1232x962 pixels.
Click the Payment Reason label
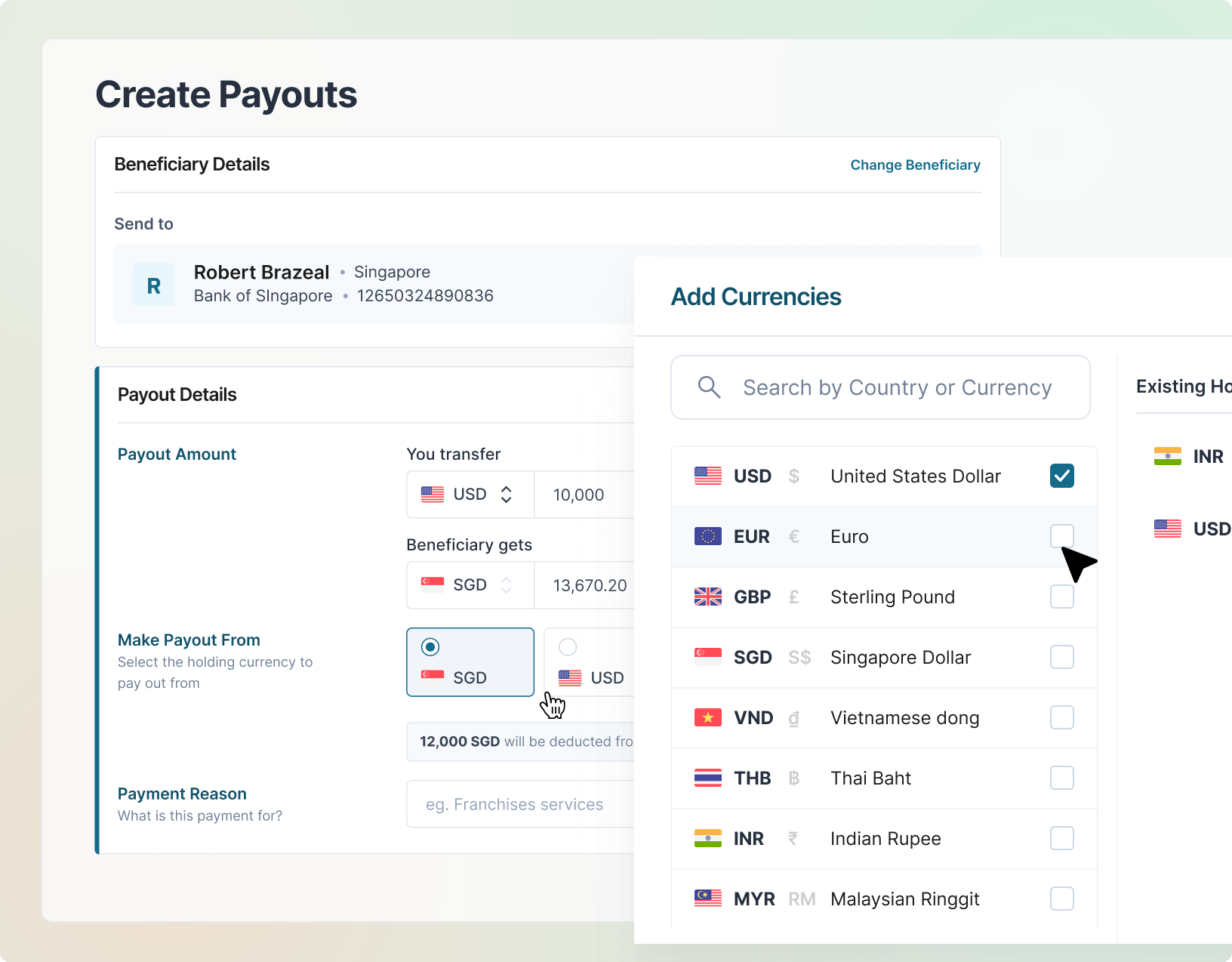click(x=182, y=794)
